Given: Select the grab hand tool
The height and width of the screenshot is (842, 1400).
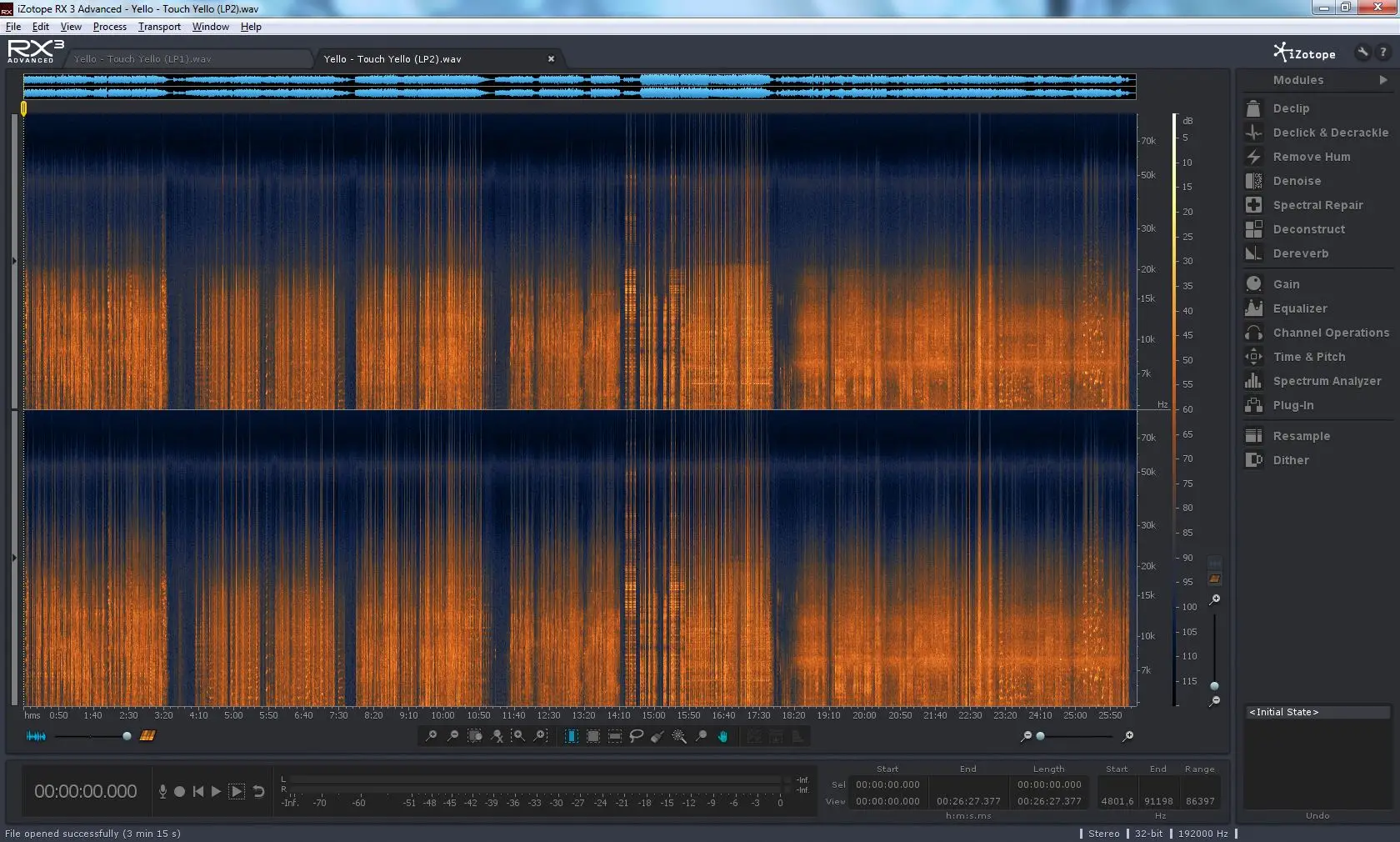Looking at the screenshot, I should [722, 736].
